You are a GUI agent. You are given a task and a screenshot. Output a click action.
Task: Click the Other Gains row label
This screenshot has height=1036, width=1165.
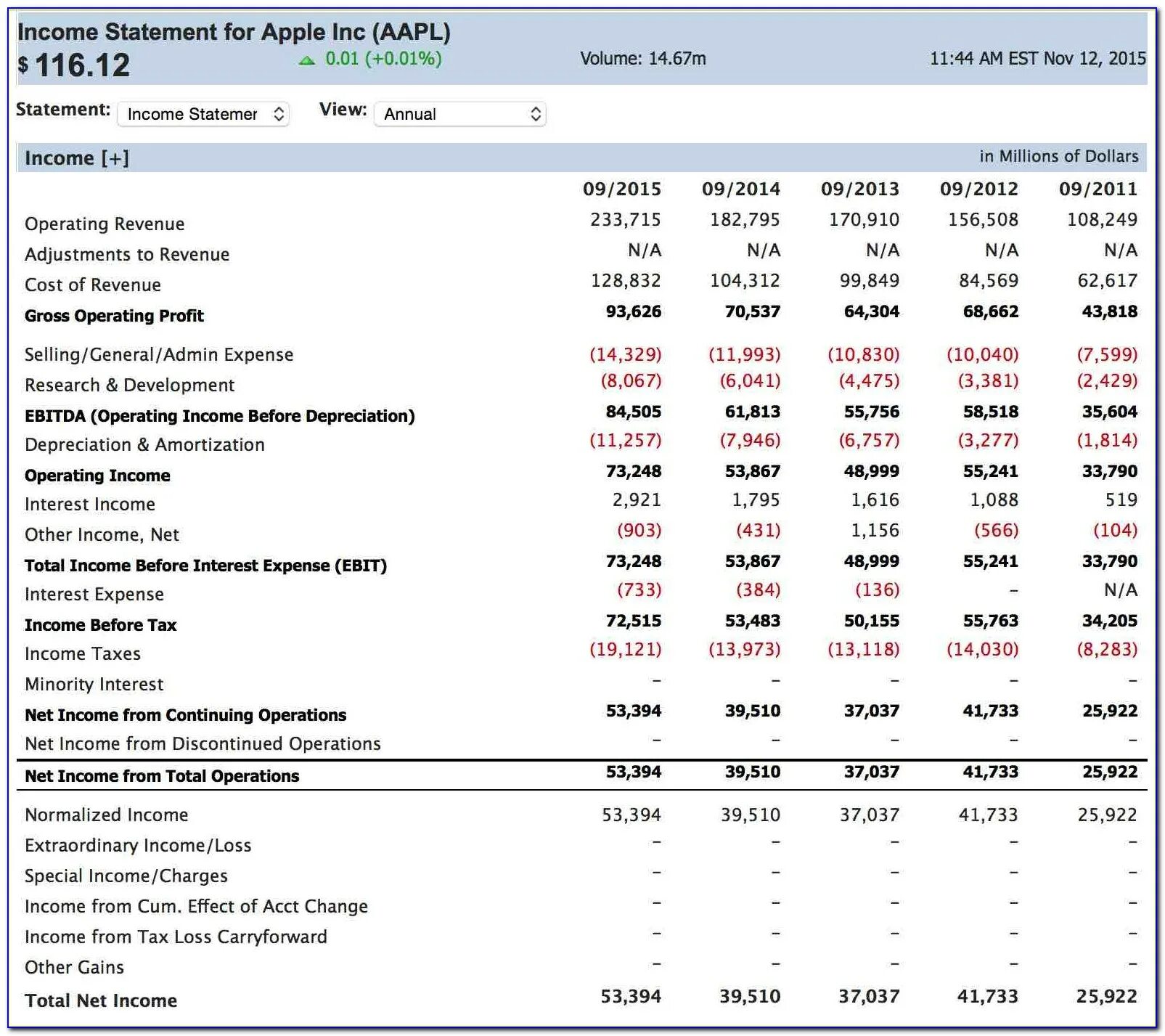pyautogui.click(x=74, y=967)
